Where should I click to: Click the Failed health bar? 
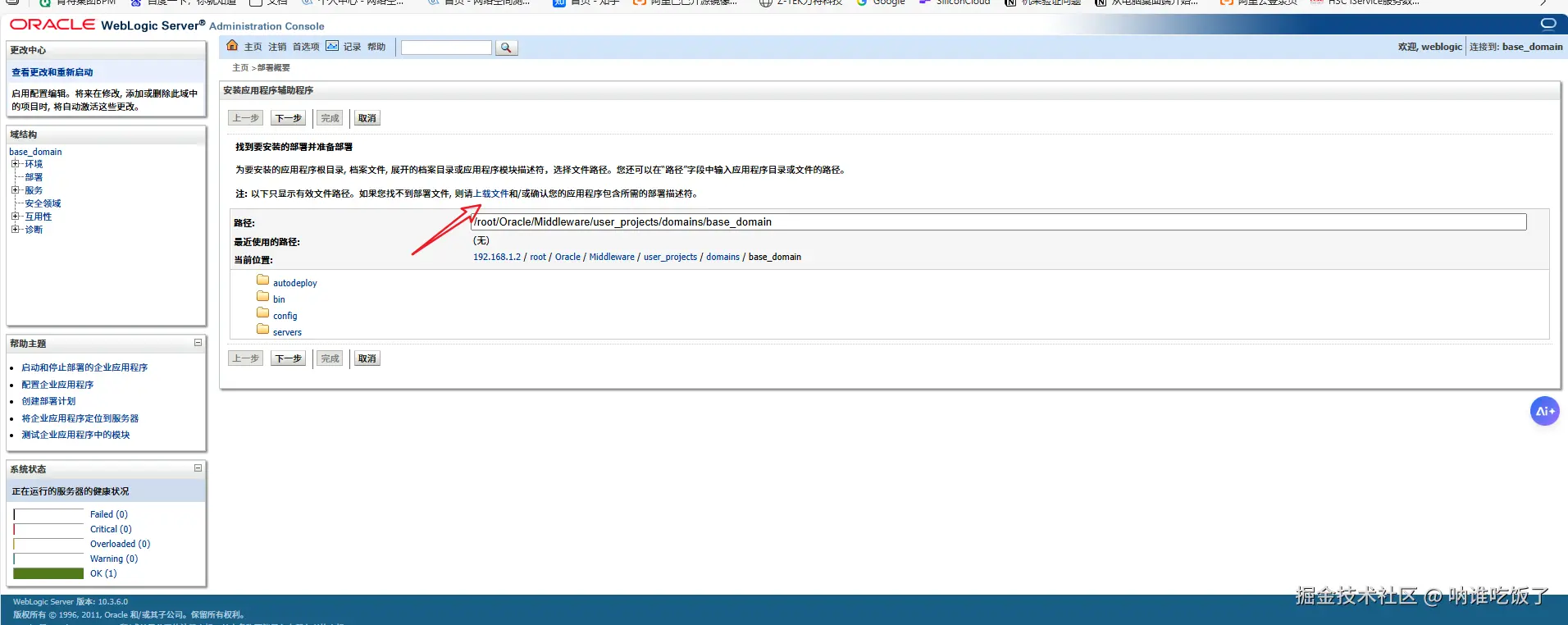pyautogui.click(x=48, y=514)
